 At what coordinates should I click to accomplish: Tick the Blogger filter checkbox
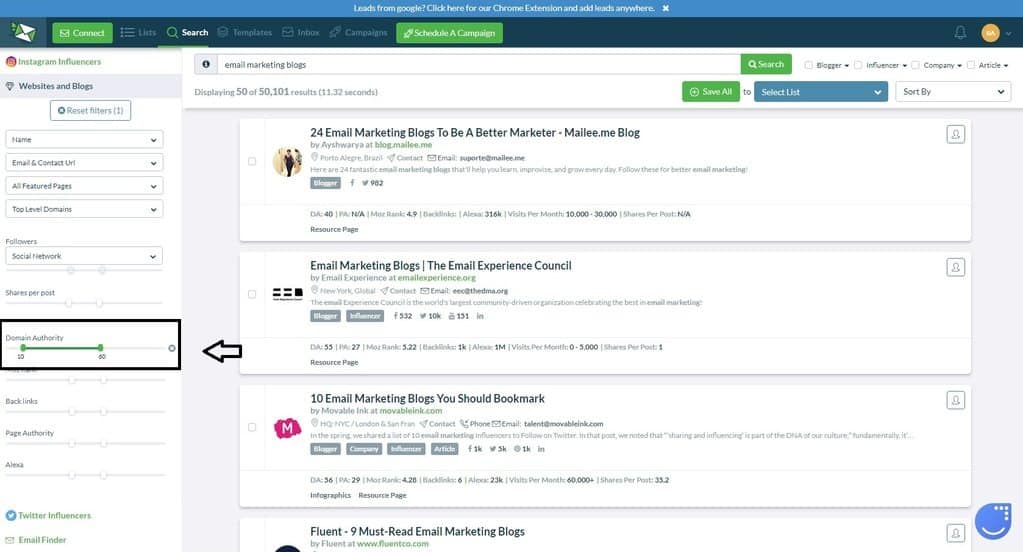click(809, 65)
